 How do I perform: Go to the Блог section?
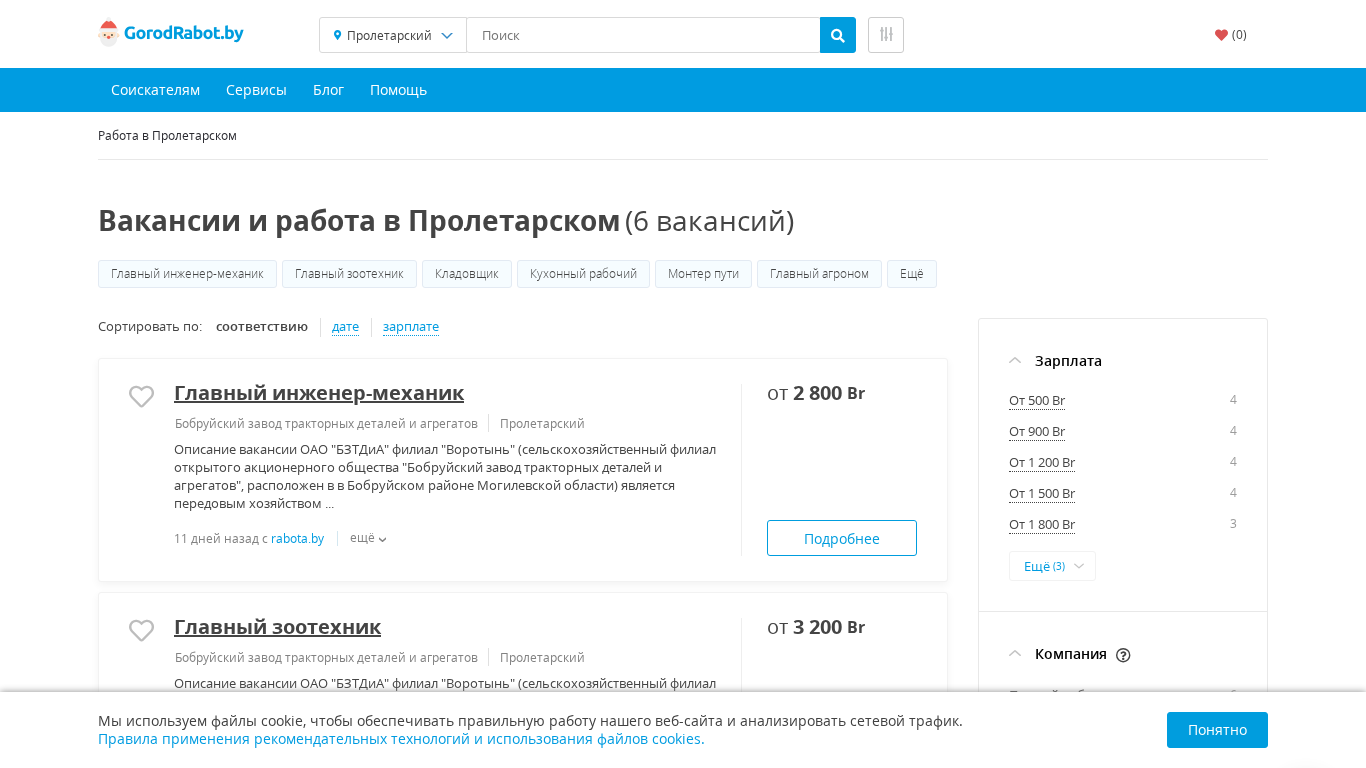tap(328, 90)
